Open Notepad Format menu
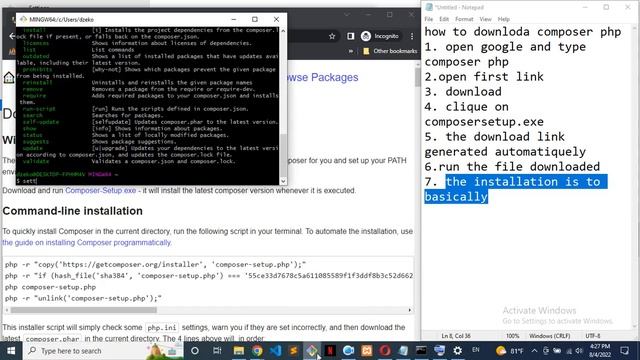The height and width of the screenshot is (360, 640). [464, 19]
